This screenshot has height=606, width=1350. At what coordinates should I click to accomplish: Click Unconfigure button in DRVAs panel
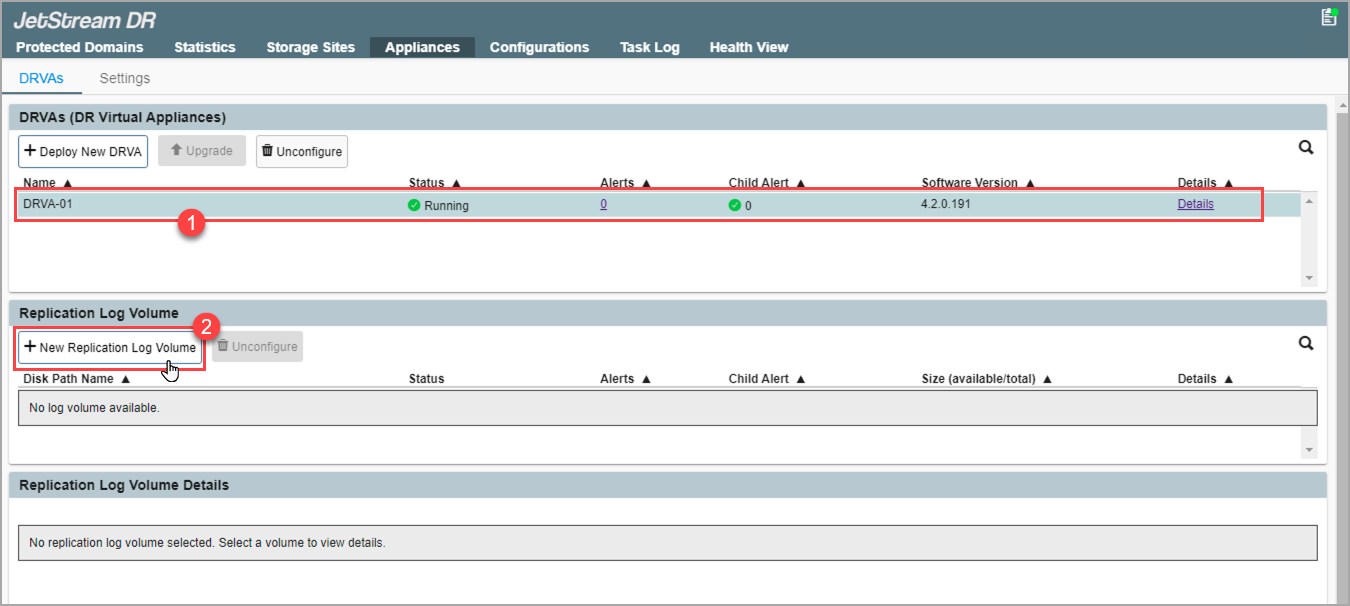point(302,151)
